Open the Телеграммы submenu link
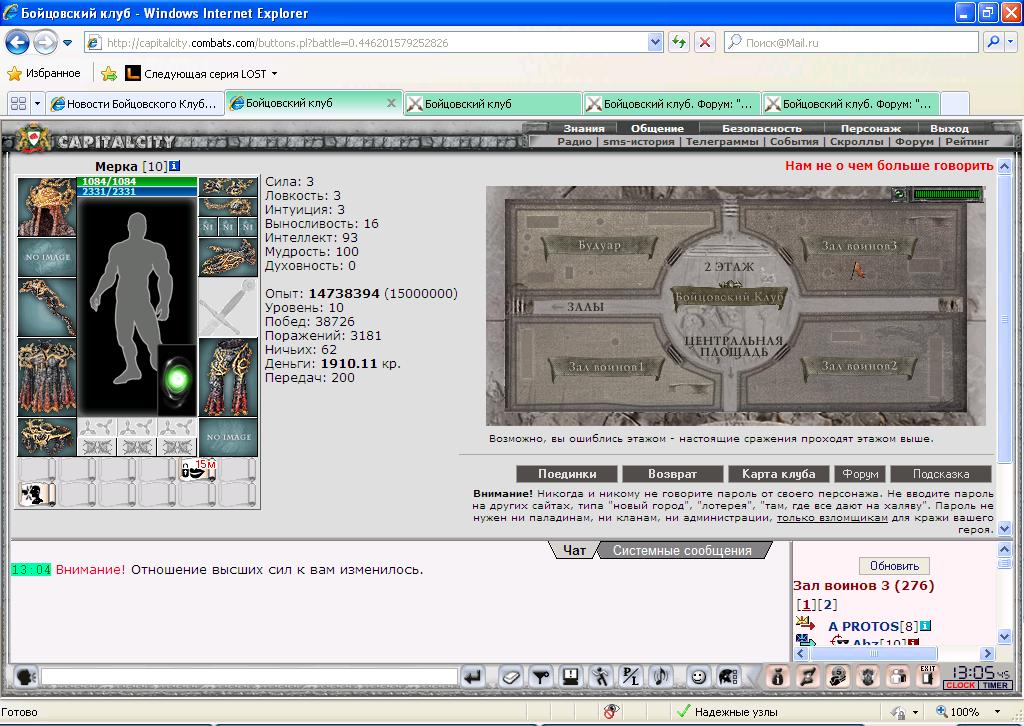The width and height of the screenshot is (1024, 726). click(722, 141)
